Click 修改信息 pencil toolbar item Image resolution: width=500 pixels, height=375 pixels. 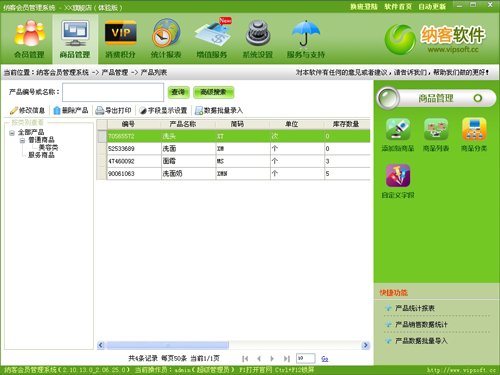coord(28,110)
